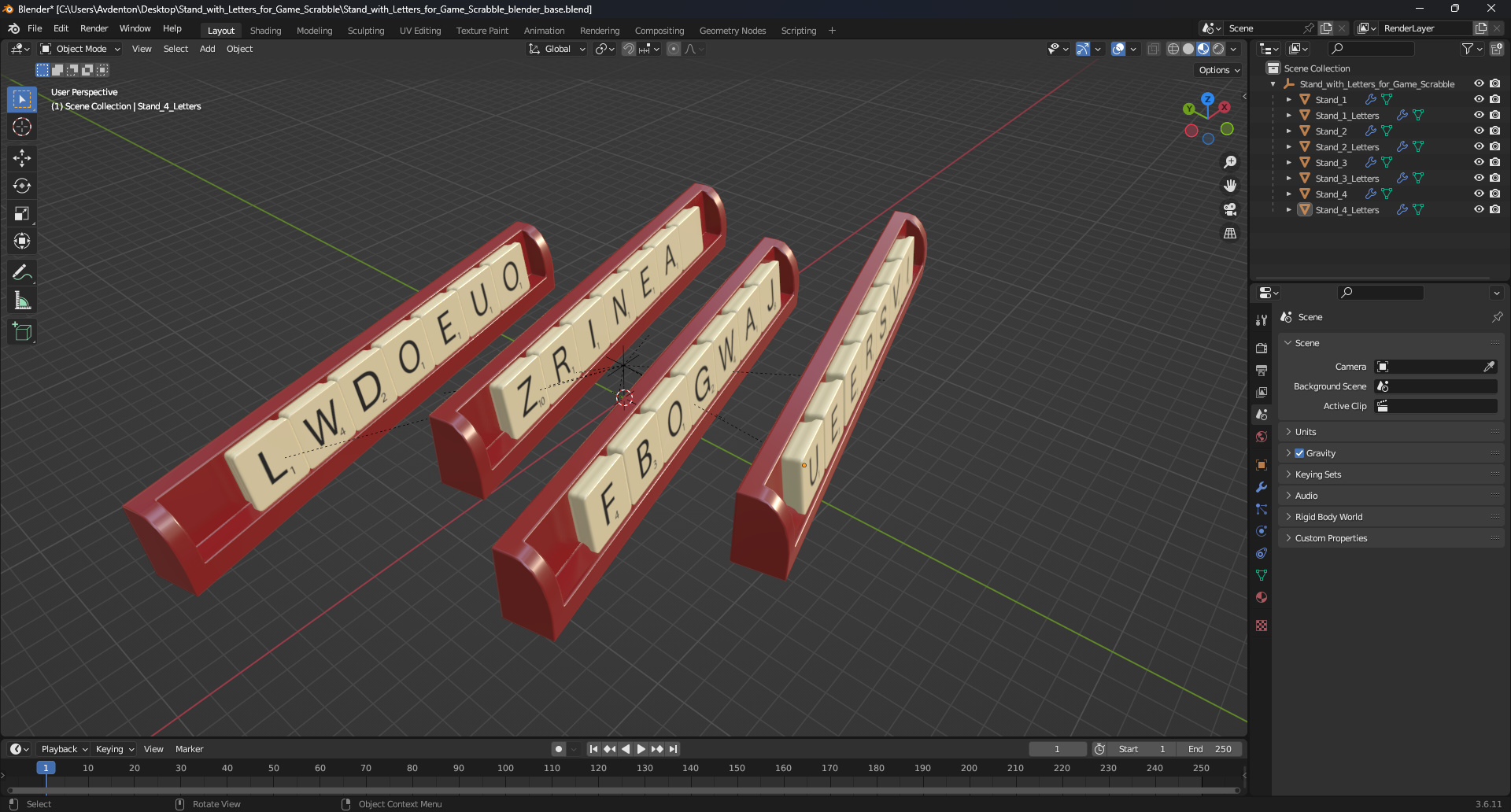Select the Rotate tool

point(22,186)
